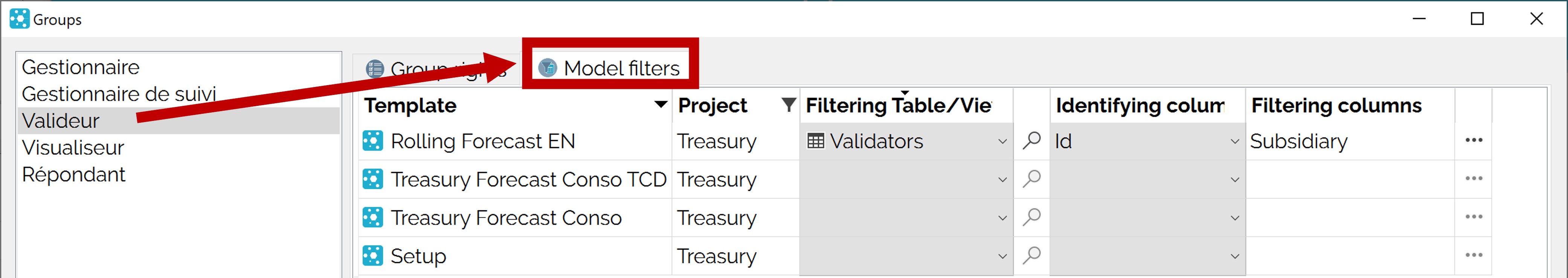Viewport: 1568px width, 278px height.
Task: Switch to the Group rights tab
Action: pos(436,69)
